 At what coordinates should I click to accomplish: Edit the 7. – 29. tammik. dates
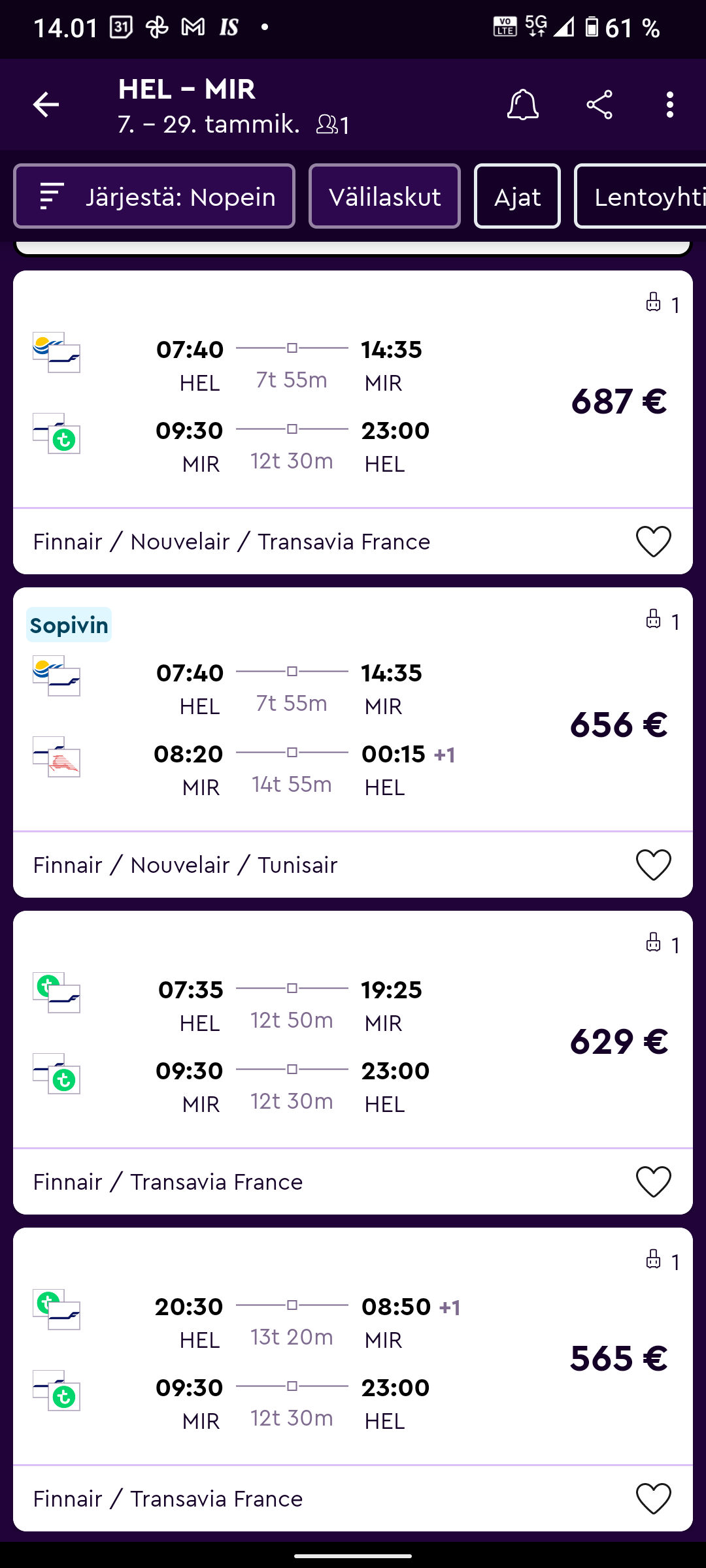pyautogui.click(x=209, y=124)
